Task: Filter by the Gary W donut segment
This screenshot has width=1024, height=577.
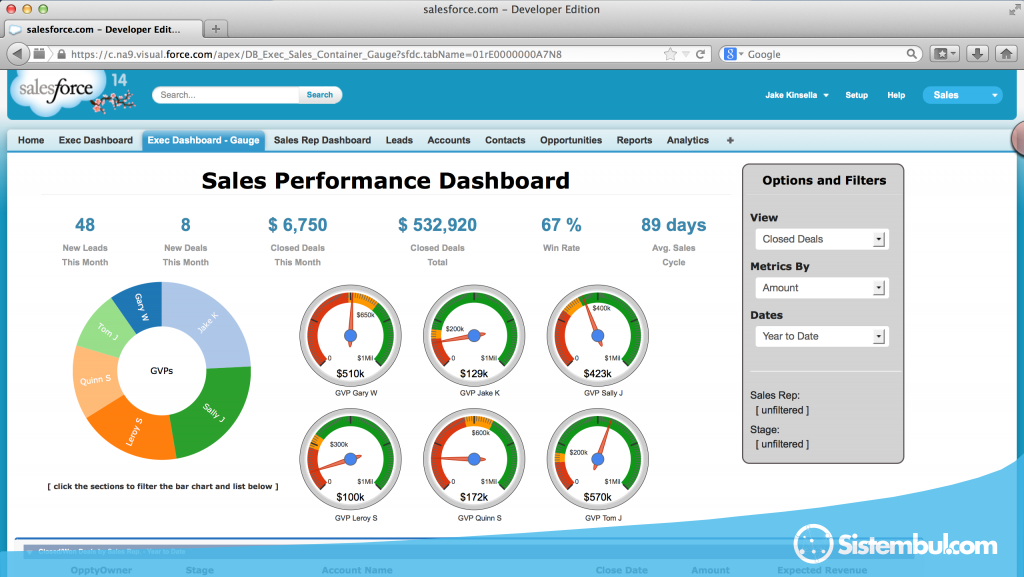Action: pyautogui.click(x=141, y=305)
